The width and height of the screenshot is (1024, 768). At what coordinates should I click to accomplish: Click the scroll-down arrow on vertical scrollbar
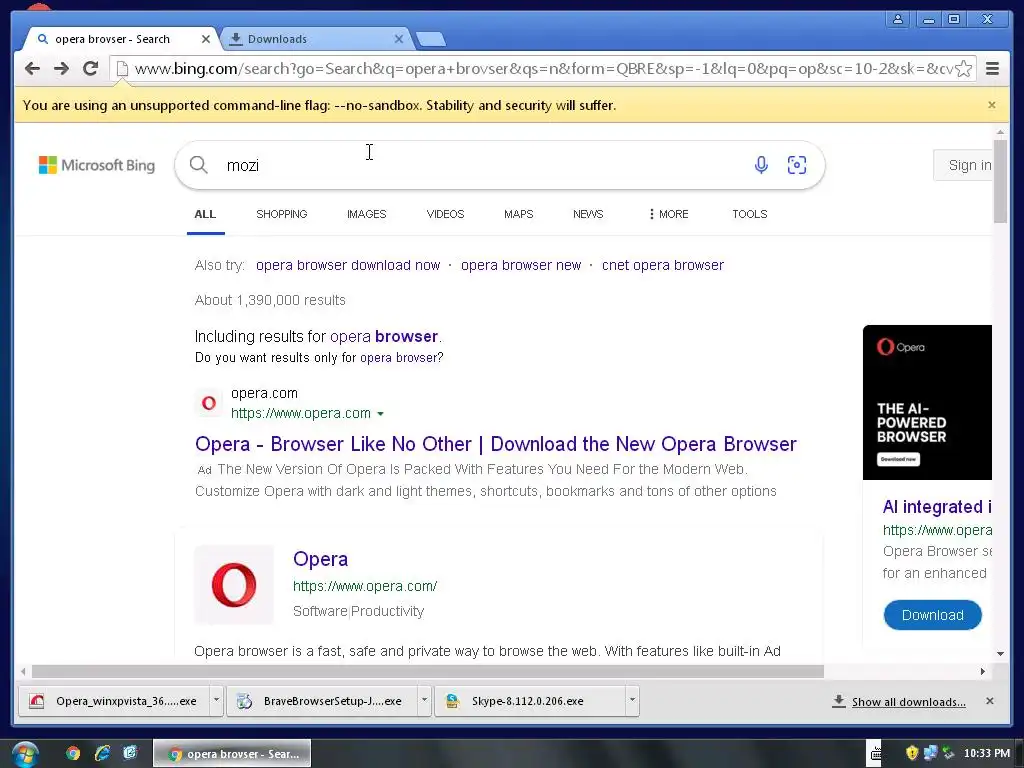[1000, 653]
